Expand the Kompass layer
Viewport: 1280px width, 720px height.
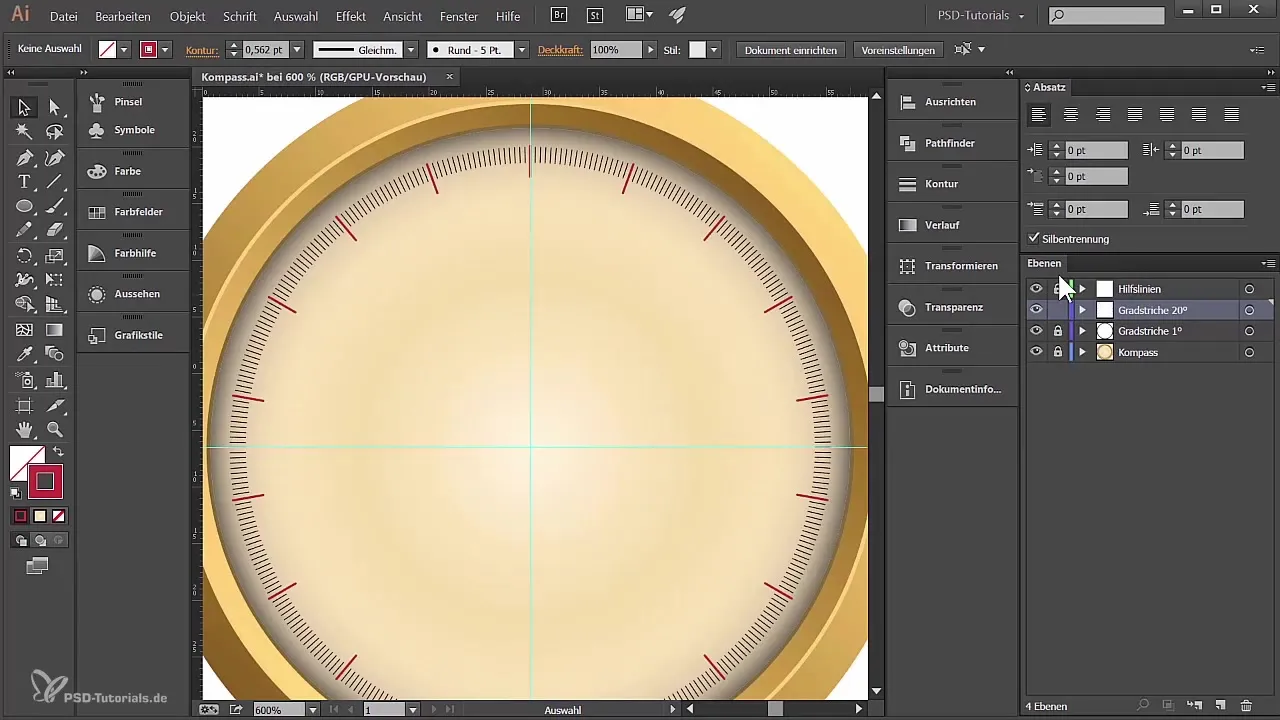pyautogui.click(x=1082, y=352)
